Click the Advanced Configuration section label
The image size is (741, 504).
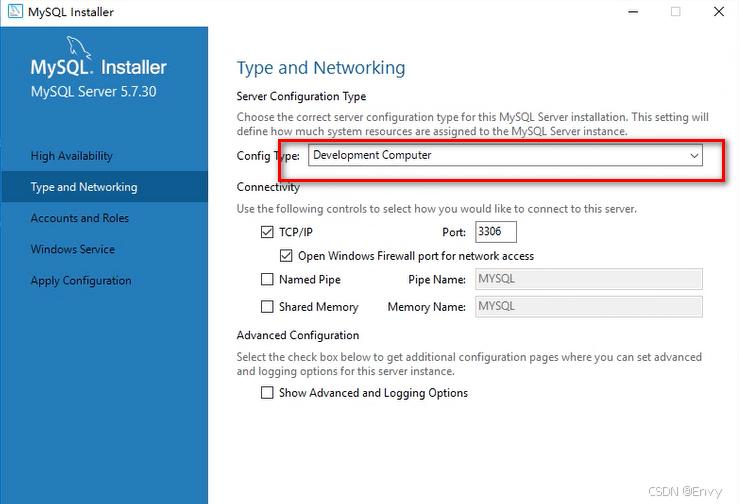pos(298,335)
